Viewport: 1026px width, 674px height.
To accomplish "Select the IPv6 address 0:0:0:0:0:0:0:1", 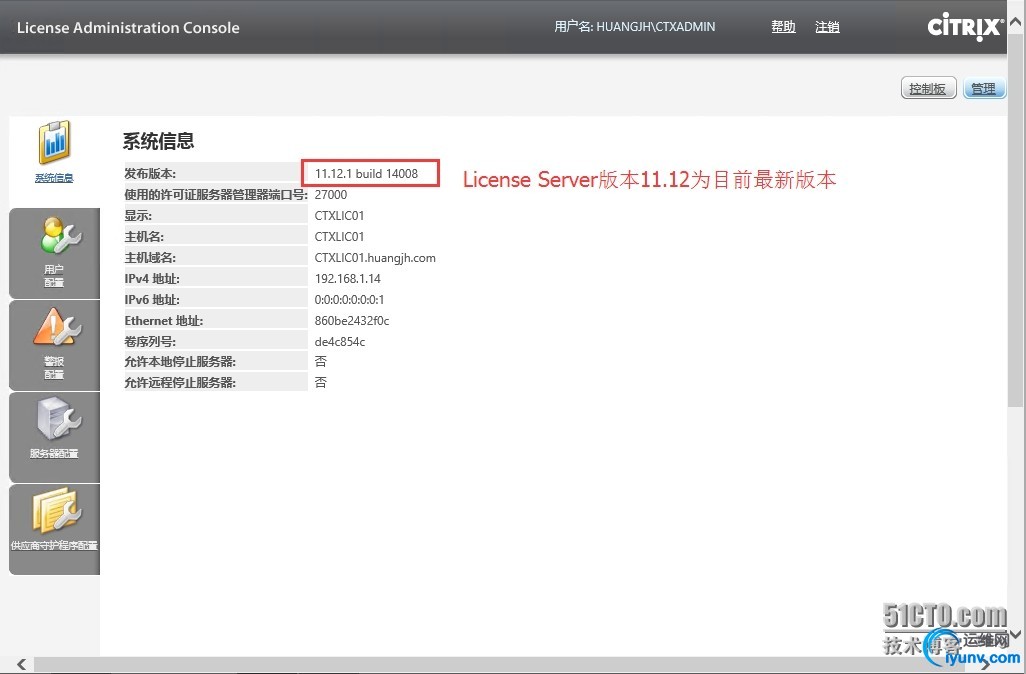I will pyautogui.click(x=349, y=300).
